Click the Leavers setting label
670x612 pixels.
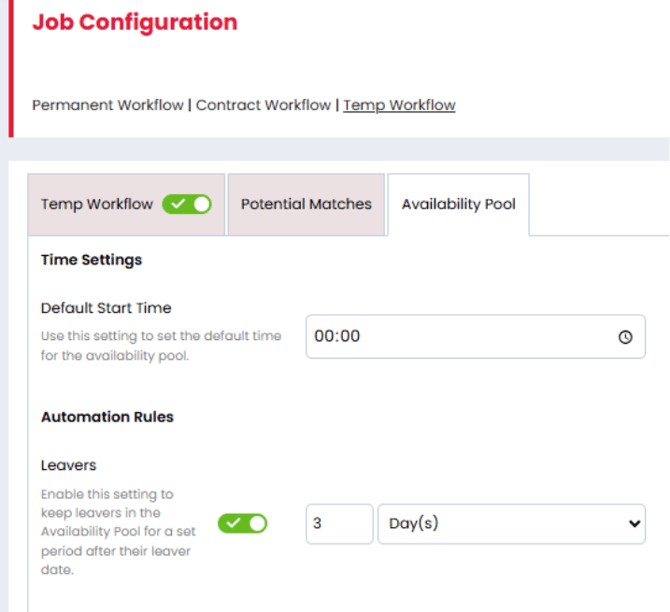pyautogui.click(x=68, y=465)
